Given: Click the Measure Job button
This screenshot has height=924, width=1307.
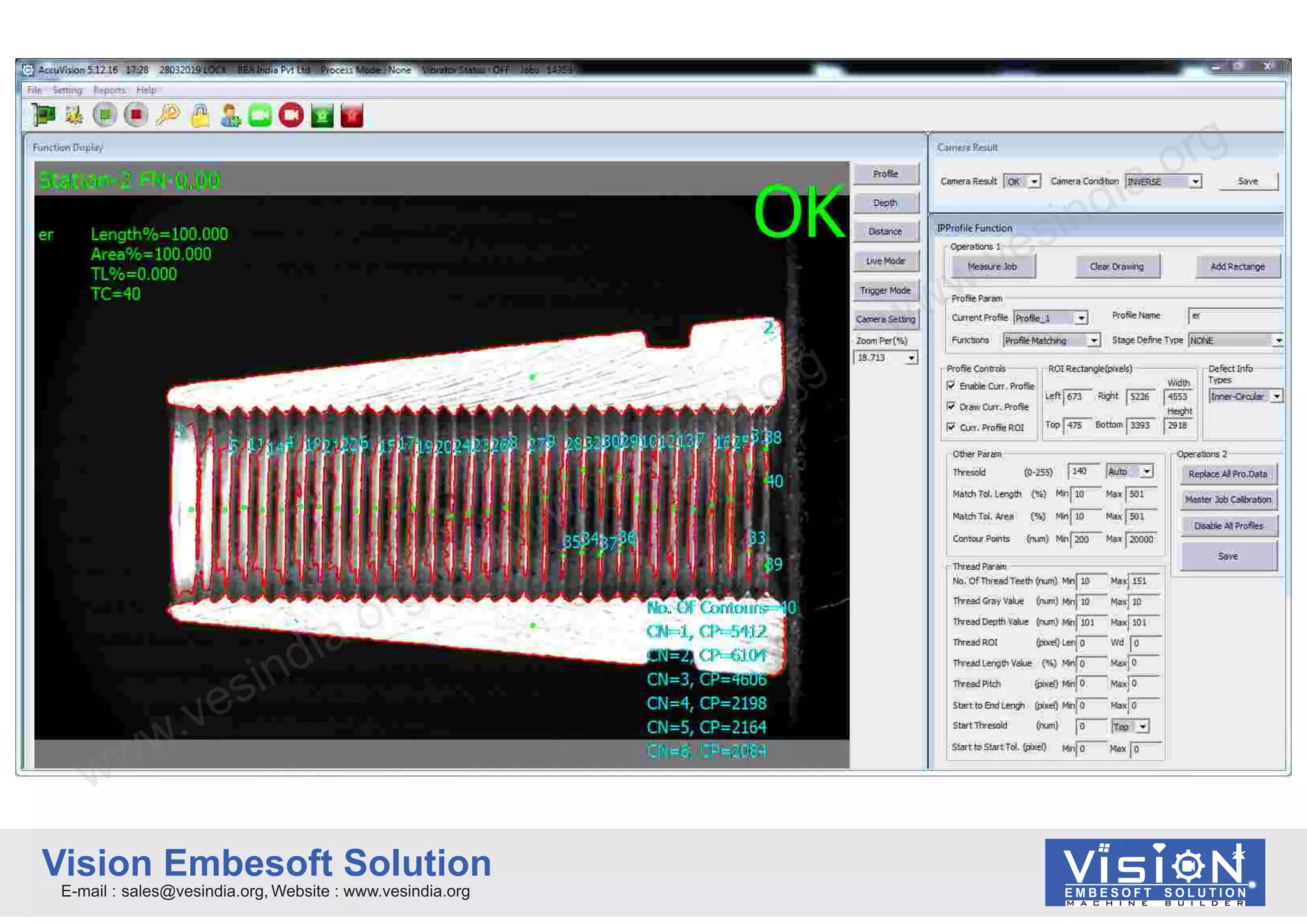Looking at the screenshot, I should [x=992, y=267].
